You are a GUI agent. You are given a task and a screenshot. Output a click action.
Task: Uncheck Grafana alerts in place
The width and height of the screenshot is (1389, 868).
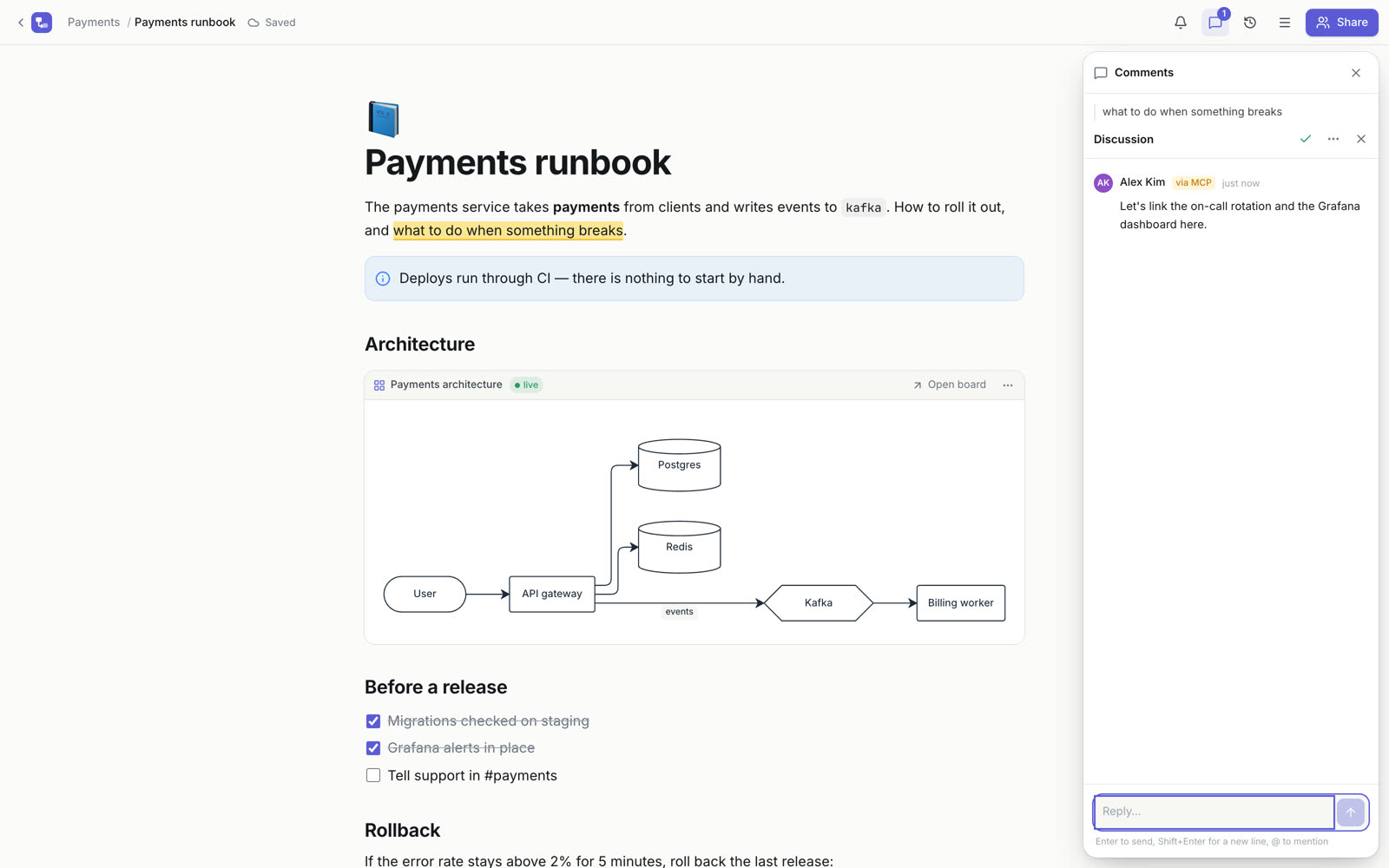[373, 748]
